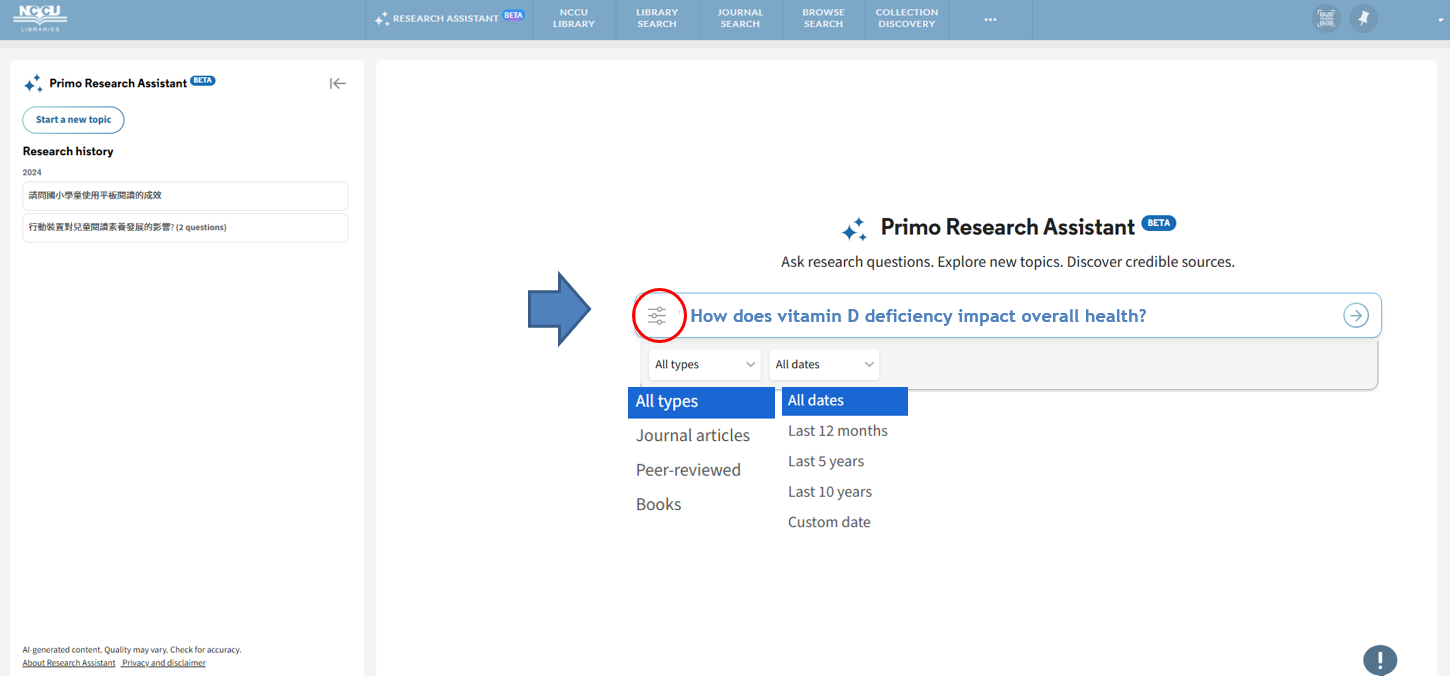Image resolution: width=1450 pixels, height=676 pixels.
Task: Expand the All types dropdown
Action: pos(705,364)
